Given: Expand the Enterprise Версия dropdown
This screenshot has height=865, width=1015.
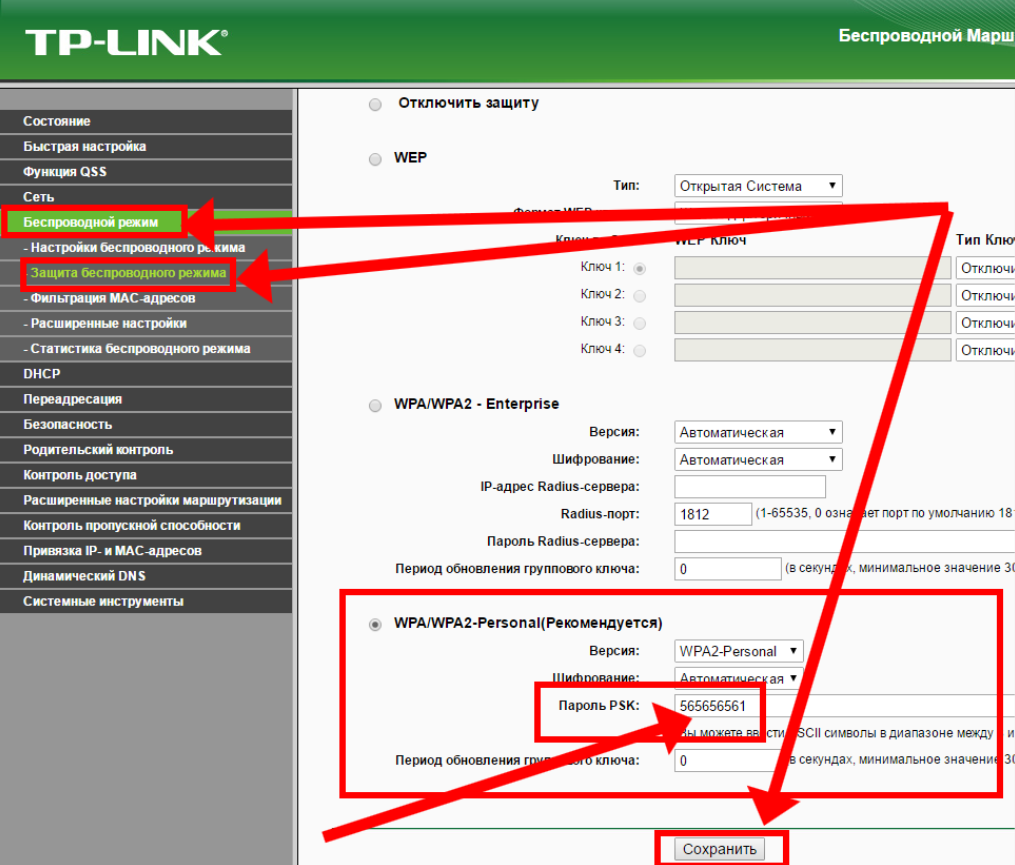Looking at the screenshot, I should point(758,432).
